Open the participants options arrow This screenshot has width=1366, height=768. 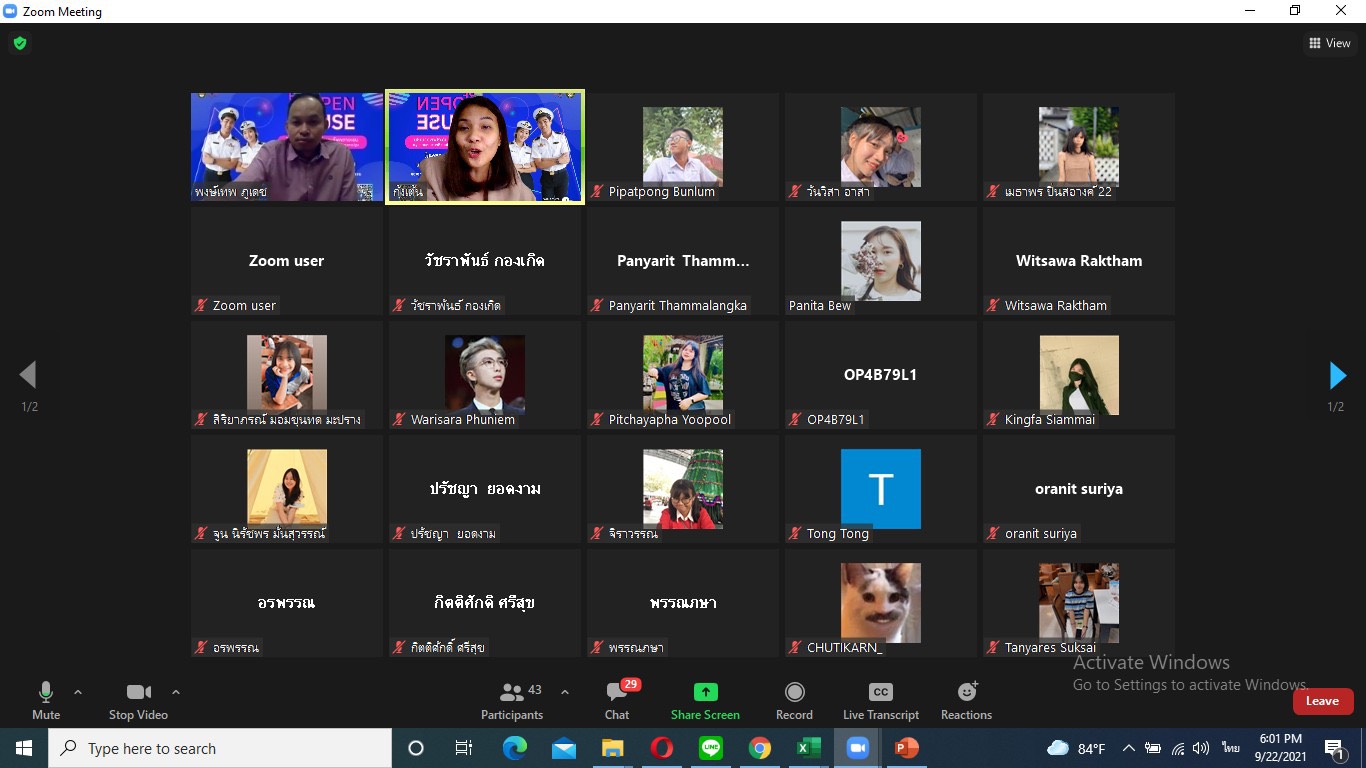tap(565, 692)
